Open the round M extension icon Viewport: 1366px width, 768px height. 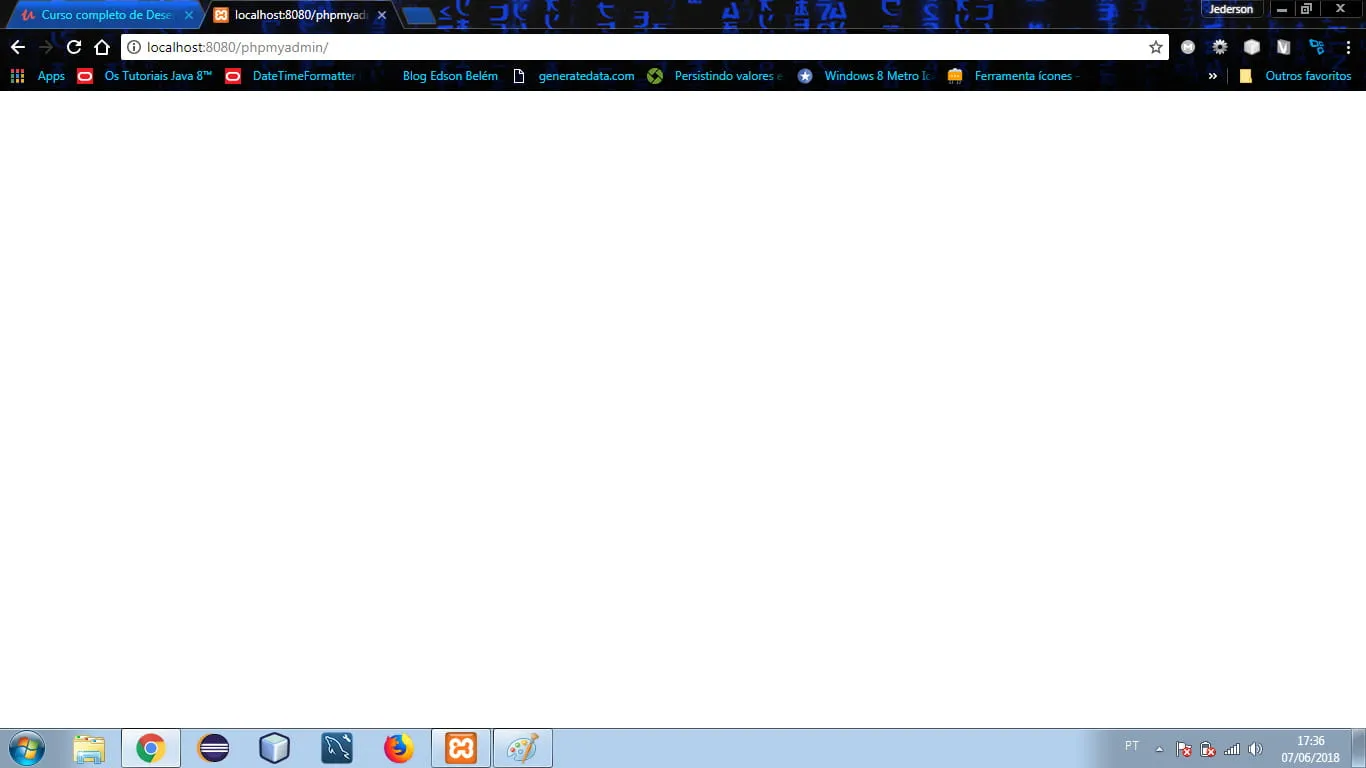[1188, 47]
